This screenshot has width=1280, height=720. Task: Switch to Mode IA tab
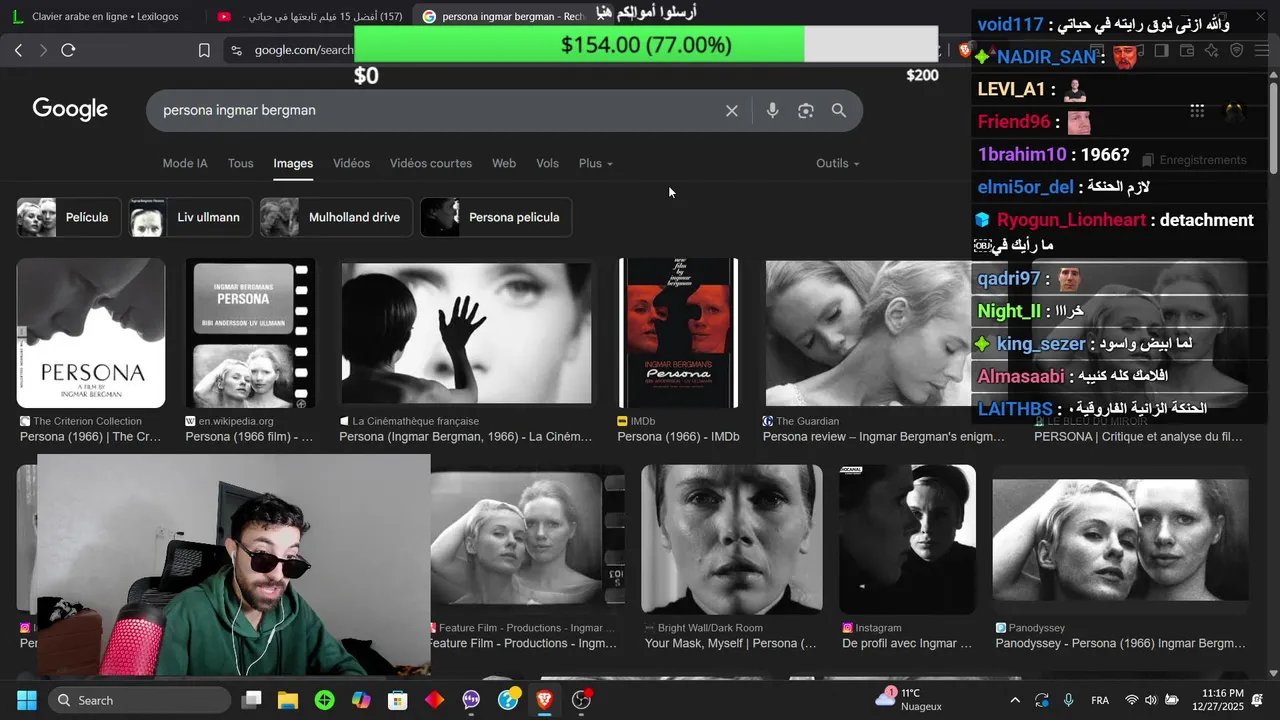coord(185,163)
